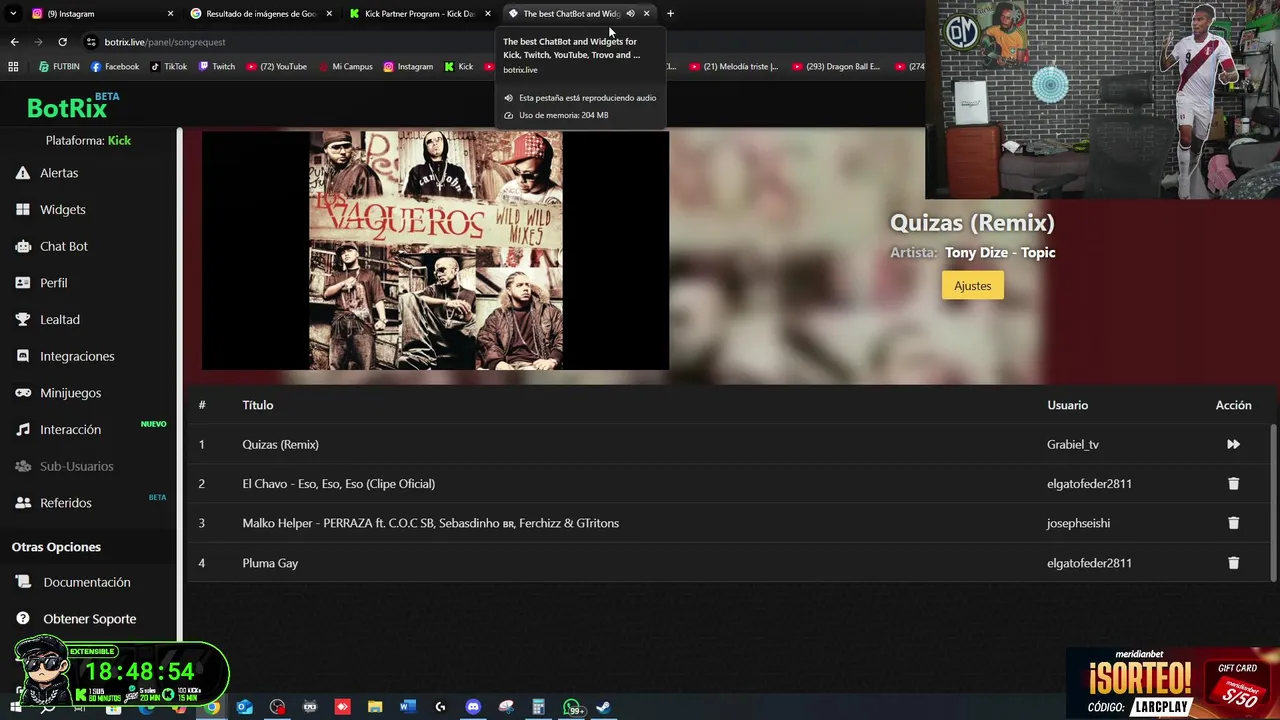
Task: Click the username josephseishi
Action: pyautogui.click(x=1078, y=523)
